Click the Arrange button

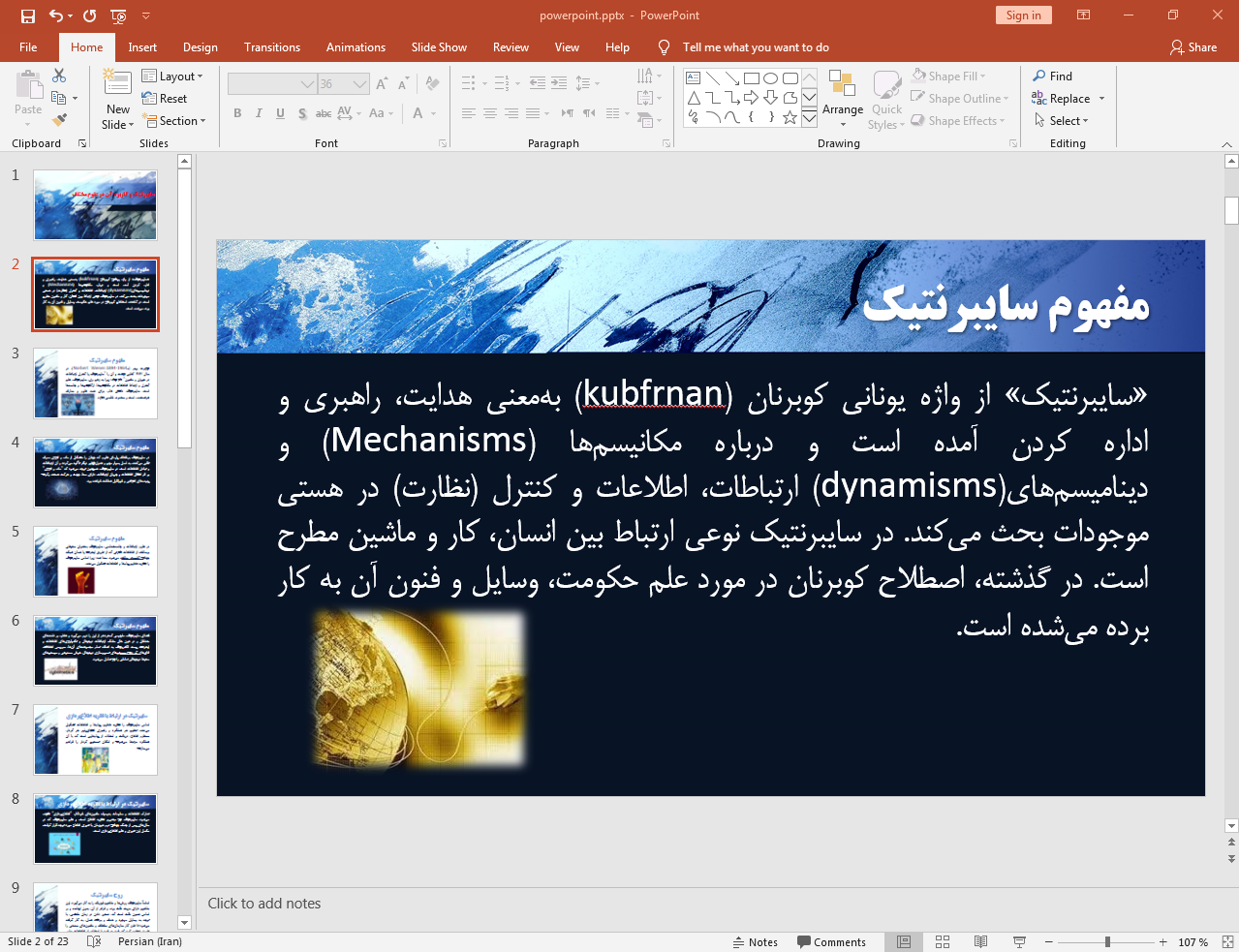coord(843,99)
